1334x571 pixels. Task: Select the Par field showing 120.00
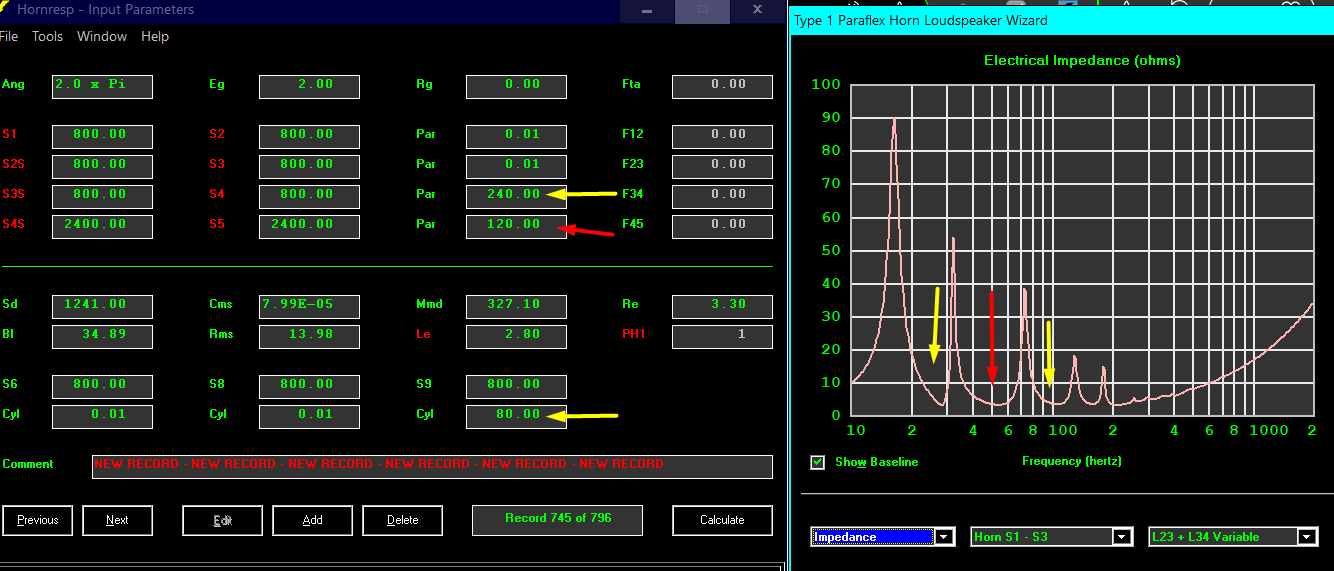tap(516, 226)
